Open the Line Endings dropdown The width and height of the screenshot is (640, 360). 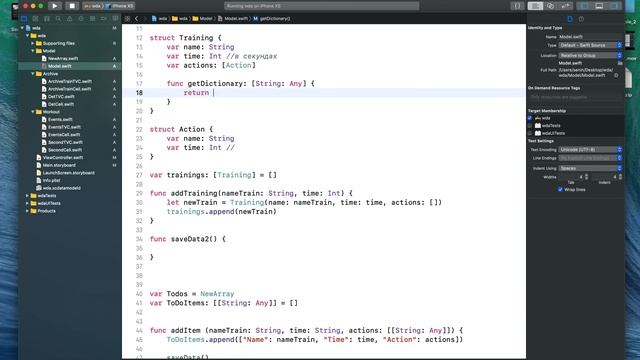coord(591,158)
